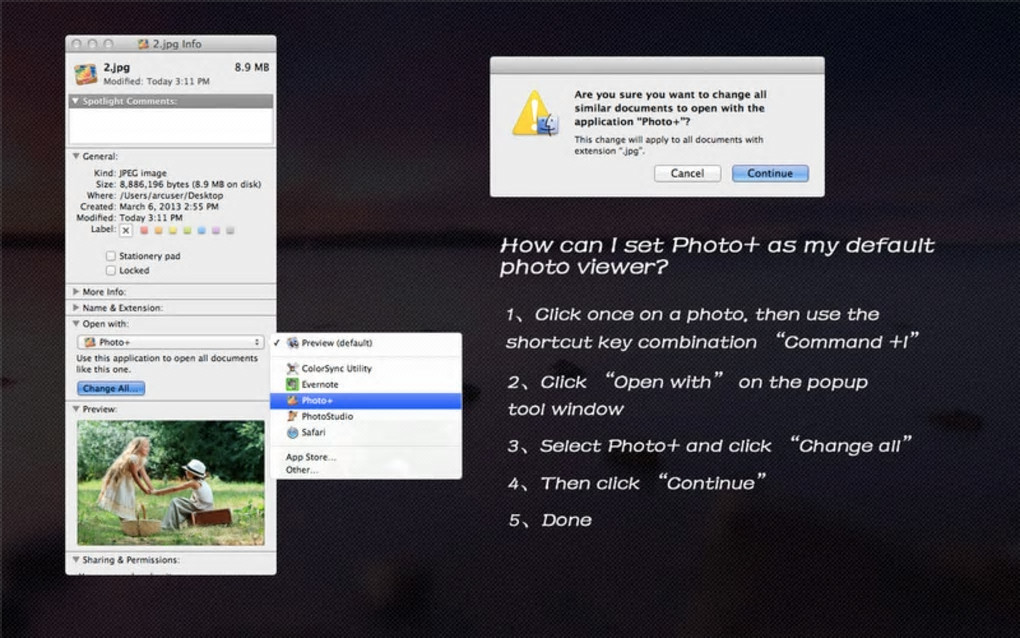1020x638 pixels.
Task: Click the children picnic preview thumbnail
Action: coord(170,483)
